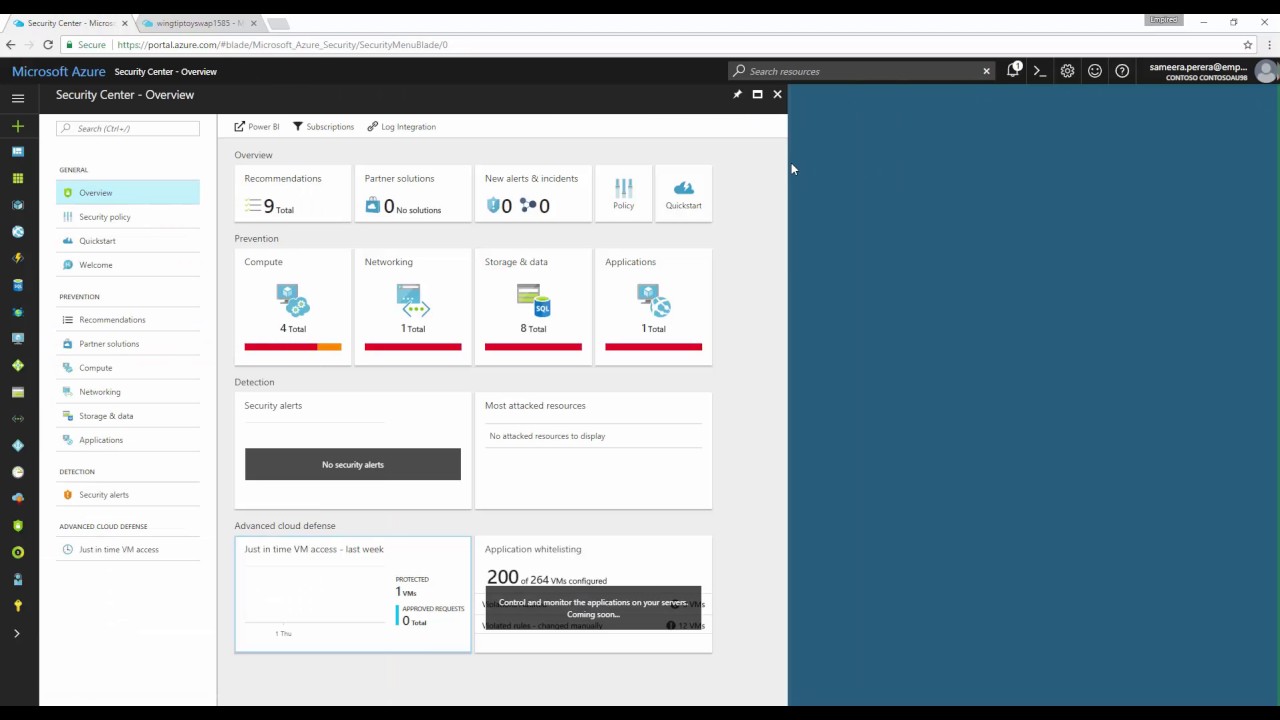Open Log Integration in the toolbar
Screen dimensions: 1280x720
[401, 127]
